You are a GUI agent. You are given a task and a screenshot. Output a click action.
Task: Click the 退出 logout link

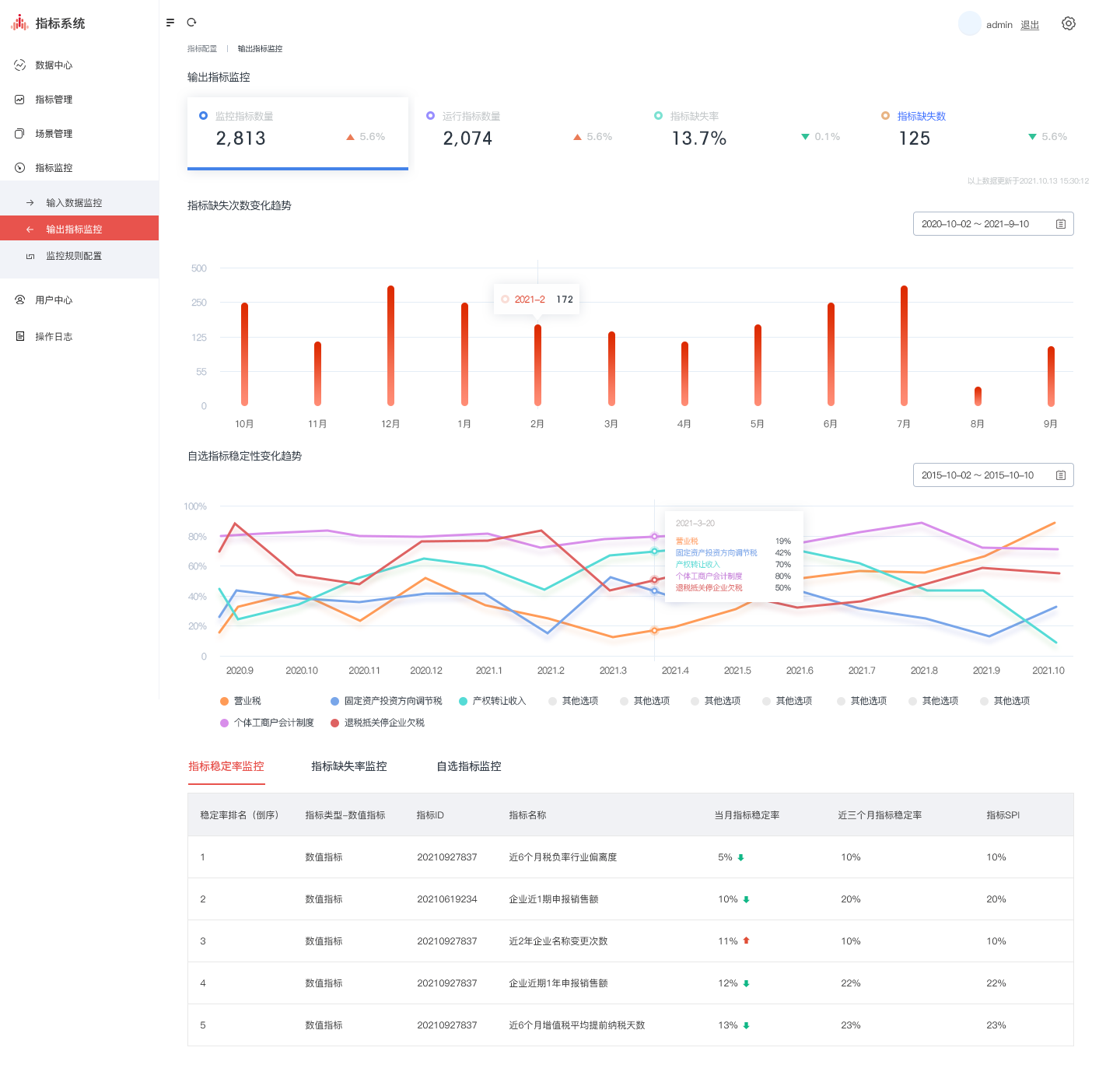coord(1029,25)
